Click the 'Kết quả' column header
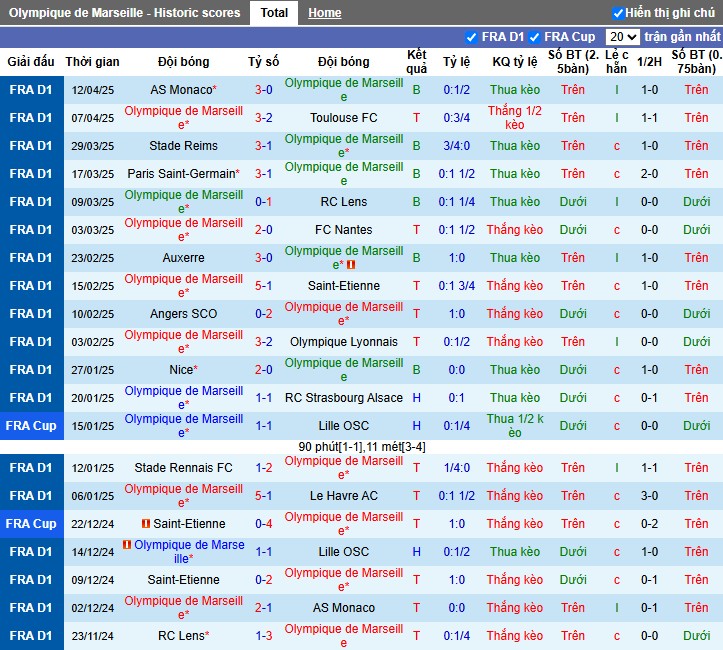The image size is (723, 650). 417,62
